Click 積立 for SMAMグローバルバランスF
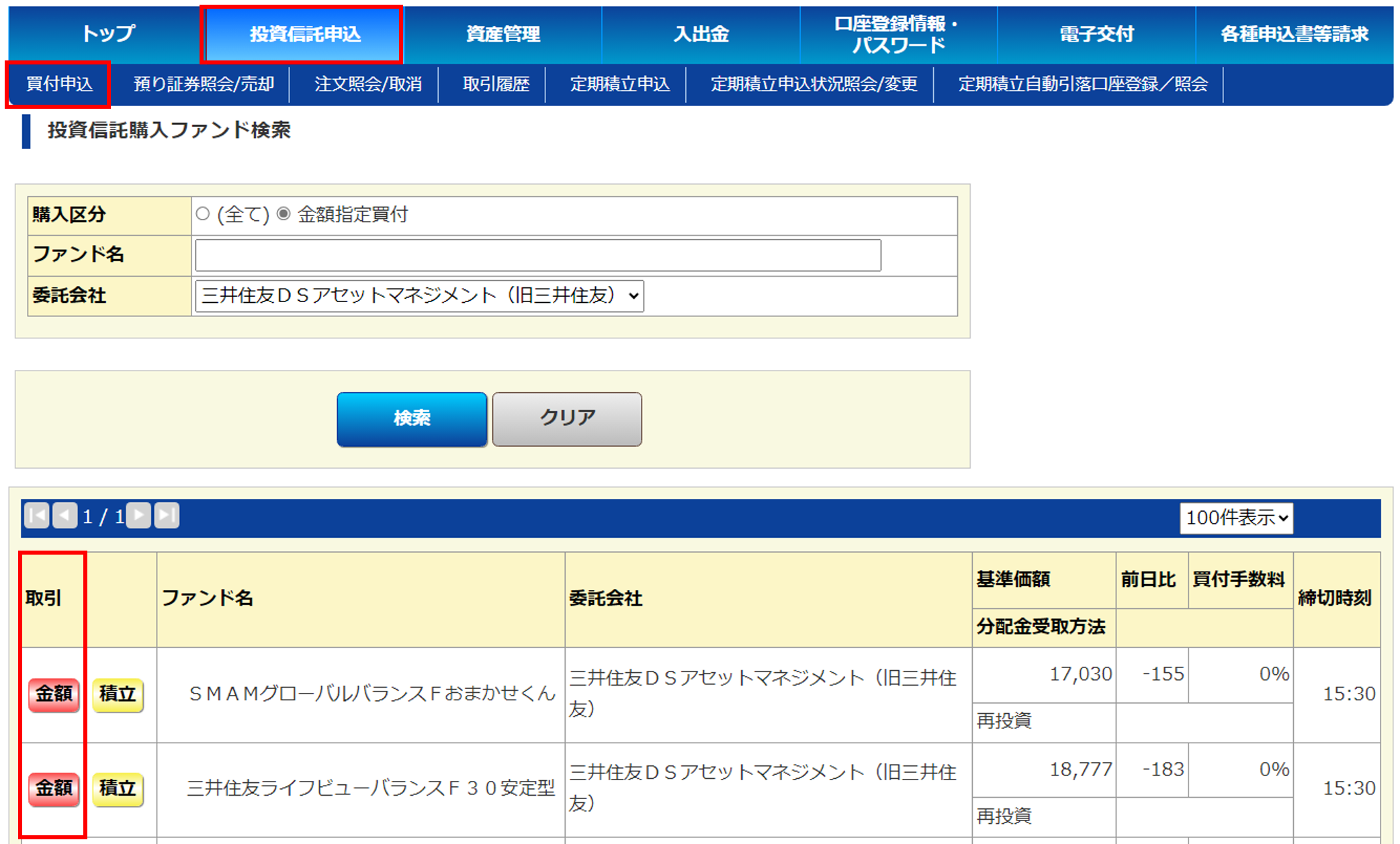 [118, 694]
